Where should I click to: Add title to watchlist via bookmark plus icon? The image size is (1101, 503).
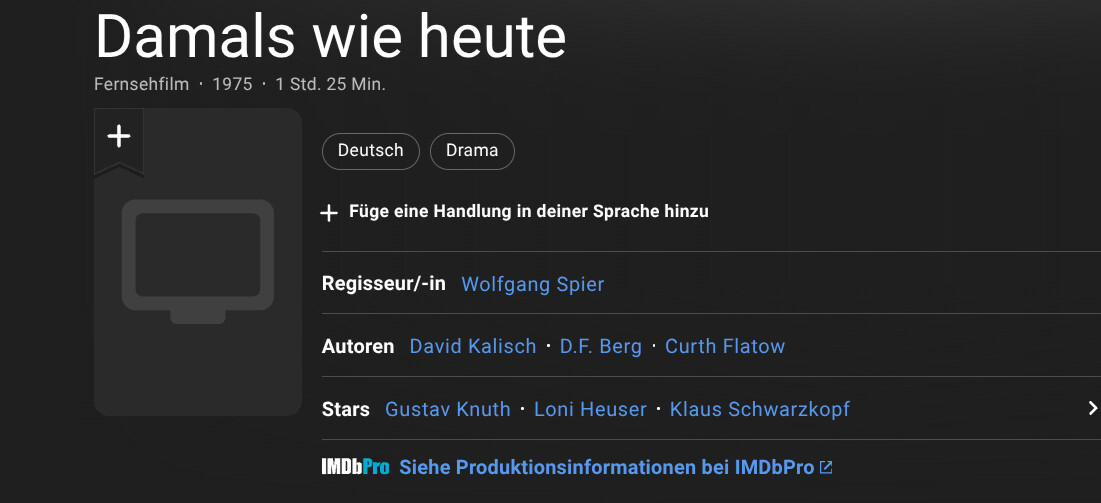(119, 138)
